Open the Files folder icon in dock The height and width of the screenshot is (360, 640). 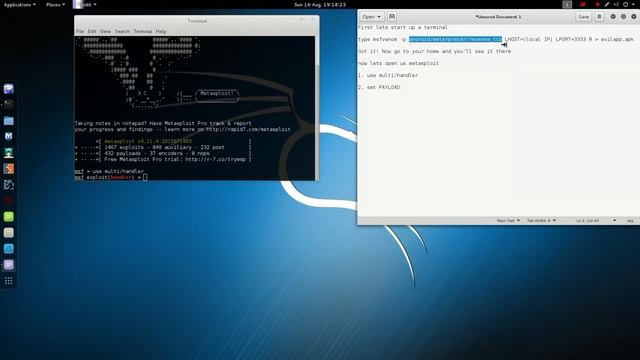coord(9,121)
